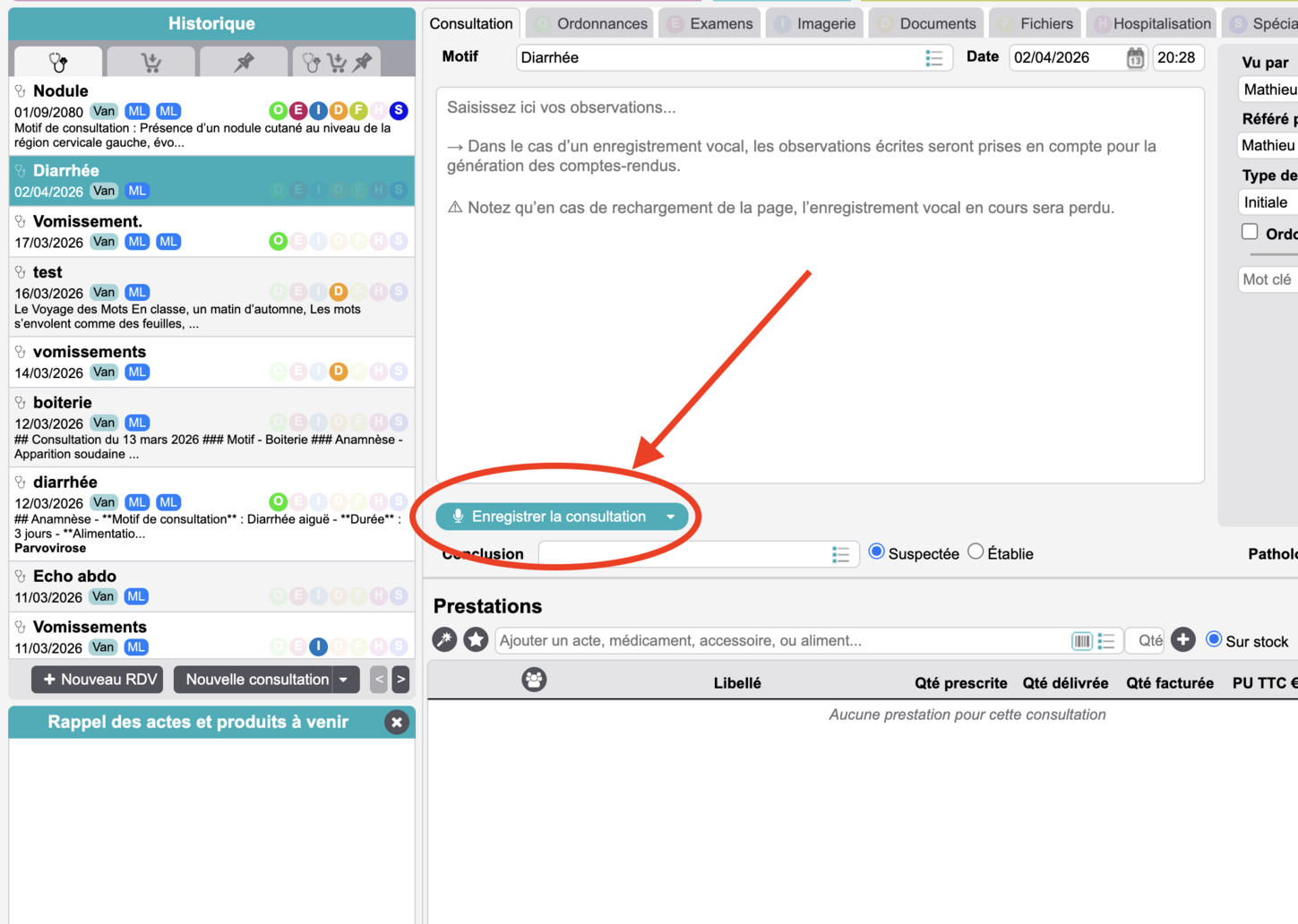Click the barcode scanner icon
1298x924 pixels.
[x=1082, y=641]
